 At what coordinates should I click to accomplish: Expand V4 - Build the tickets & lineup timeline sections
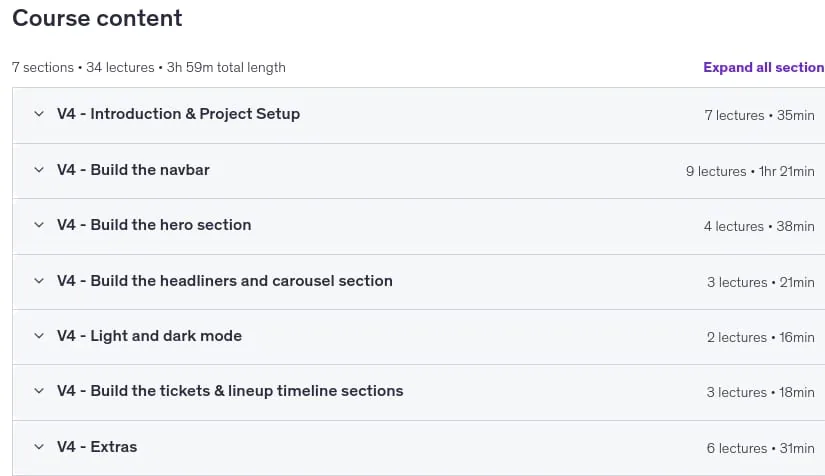tap(230, 391)
